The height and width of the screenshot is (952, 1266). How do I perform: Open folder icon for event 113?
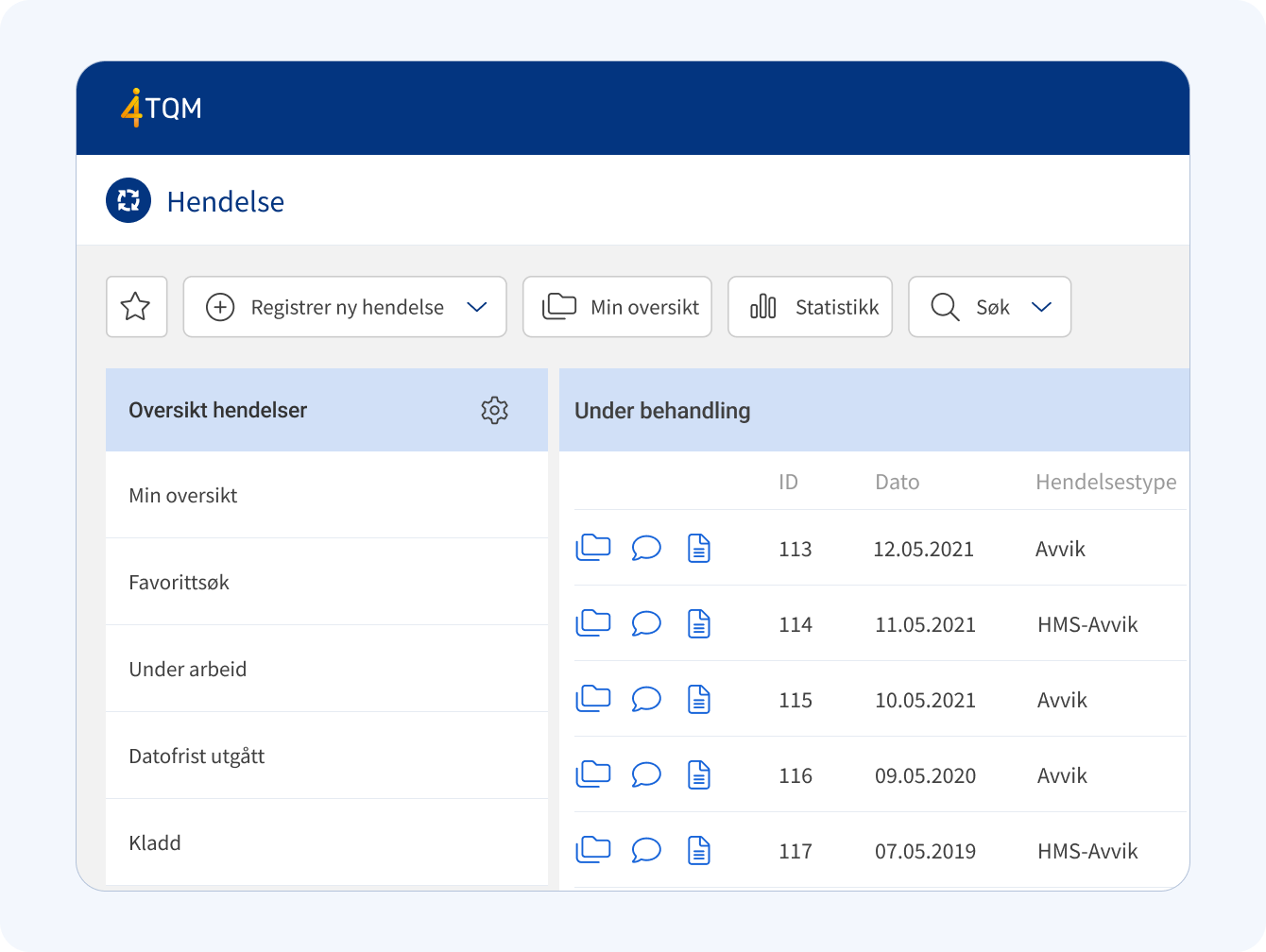593,548
